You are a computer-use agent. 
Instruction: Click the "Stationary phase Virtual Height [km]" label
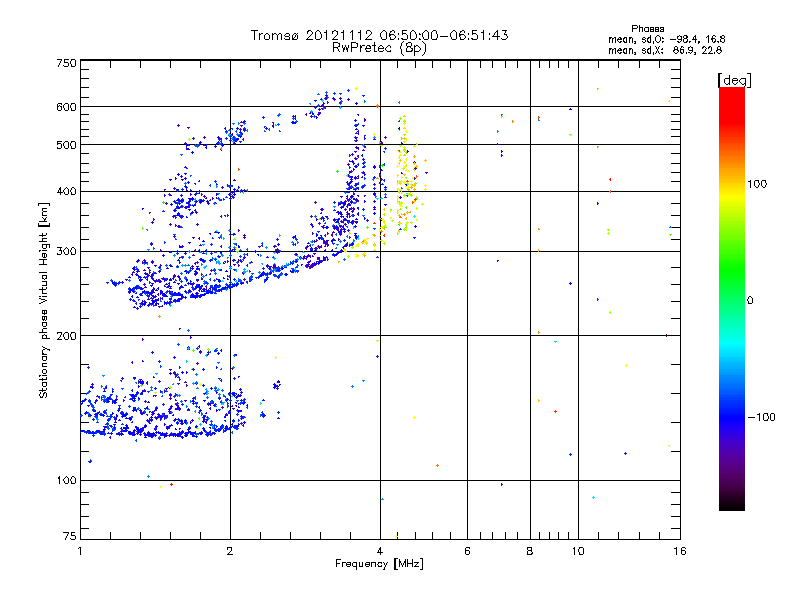(44, 300)
